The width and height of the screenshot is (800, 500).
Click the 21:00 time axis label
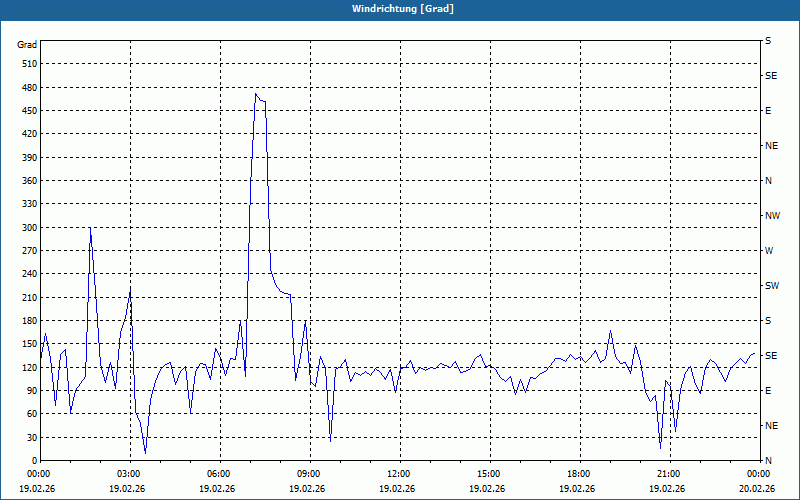[x=670, y=473]
